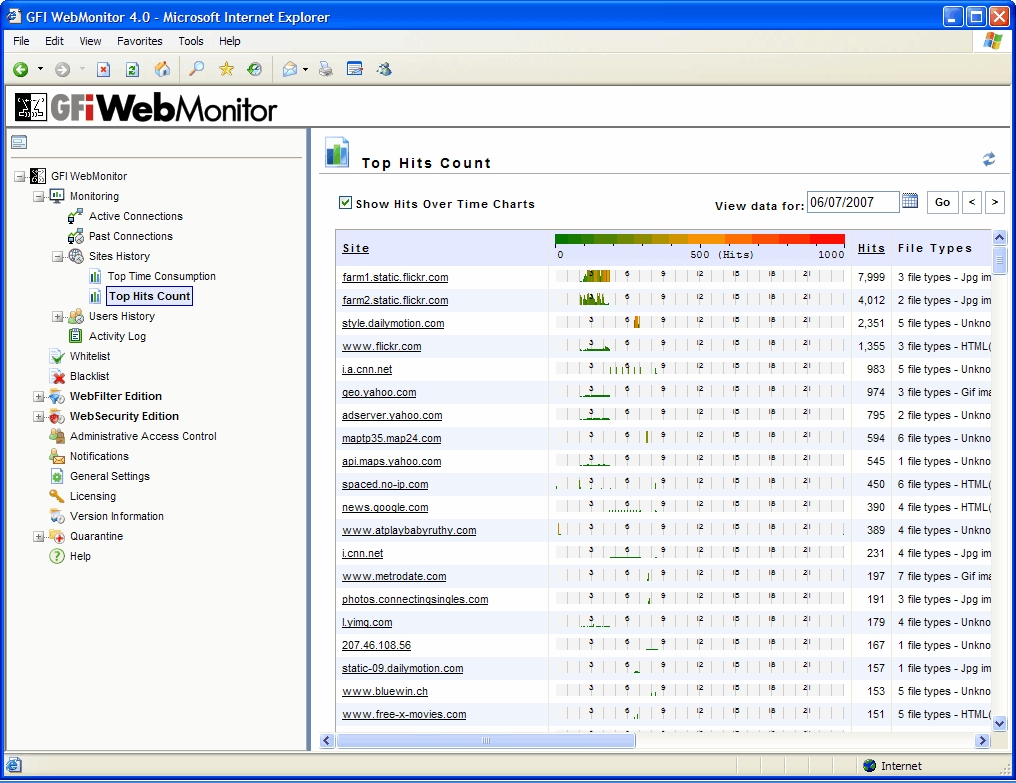Screen dimensions: 1016x783
Task: Refresh the page via toolbar Refresh icon
Action: click(133, 69)
